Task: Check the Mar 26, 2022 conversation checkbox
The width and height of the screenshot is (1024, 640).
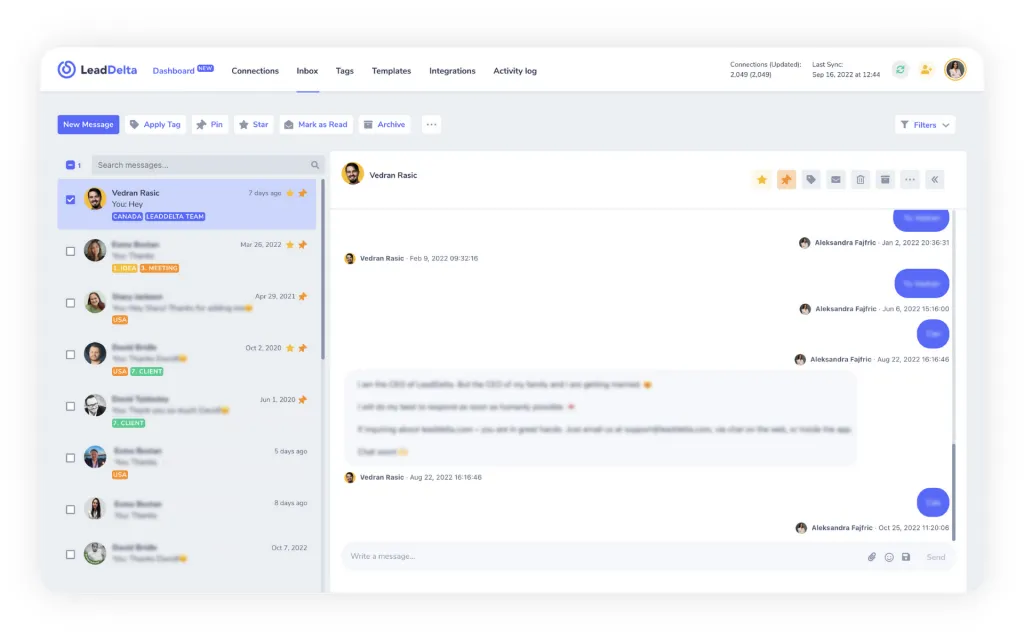Action: click(71, 251)
